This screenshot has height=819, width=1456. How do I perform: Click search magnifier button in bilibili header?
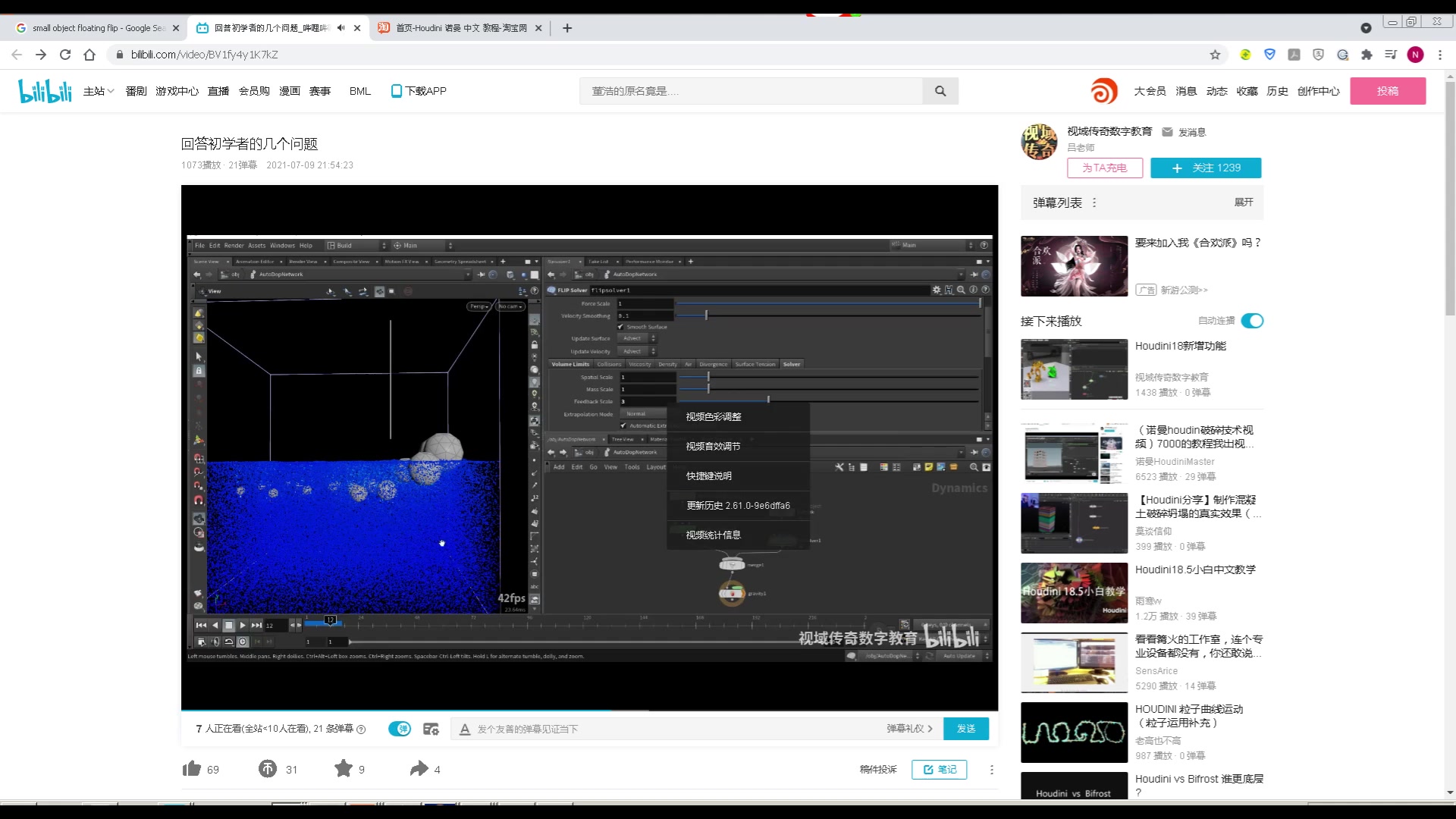coord(940,91)
